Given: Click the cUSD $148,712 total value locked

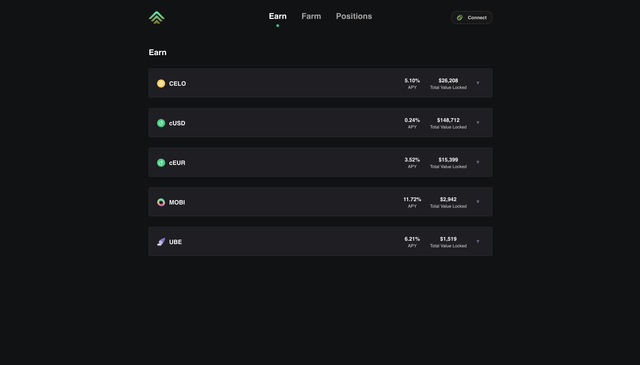Looking at the screenshot, I should (x=448, y=120).
